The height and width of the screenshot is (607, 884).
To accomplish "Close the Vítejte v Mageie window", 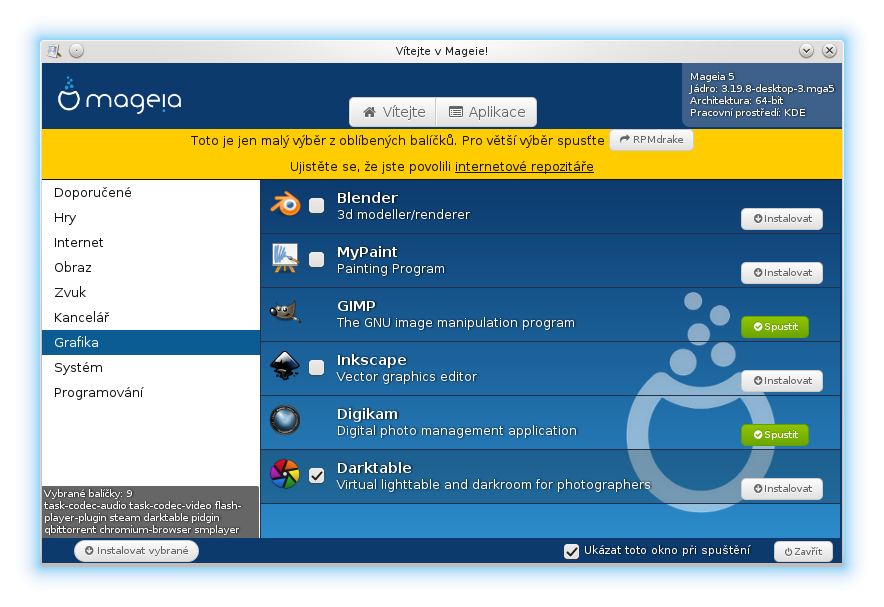I will (x=829, y=51).
